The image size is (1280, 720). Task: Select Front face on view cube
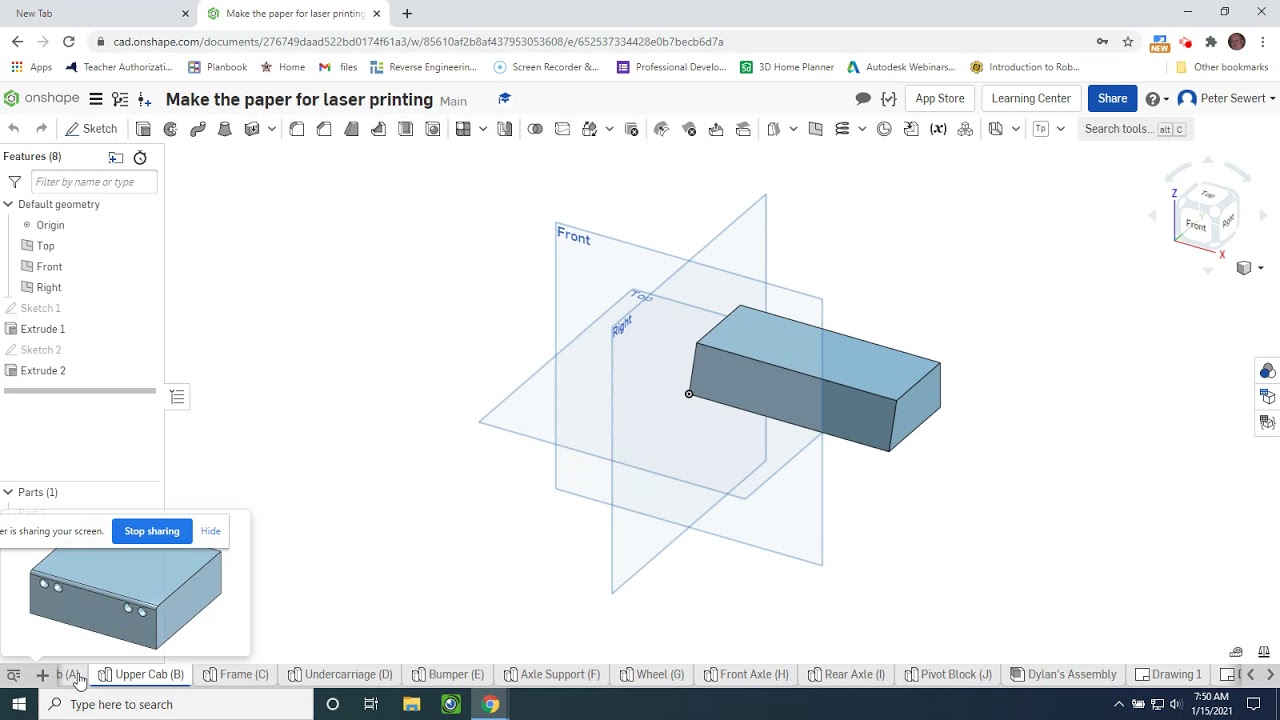pos(1195,225)
